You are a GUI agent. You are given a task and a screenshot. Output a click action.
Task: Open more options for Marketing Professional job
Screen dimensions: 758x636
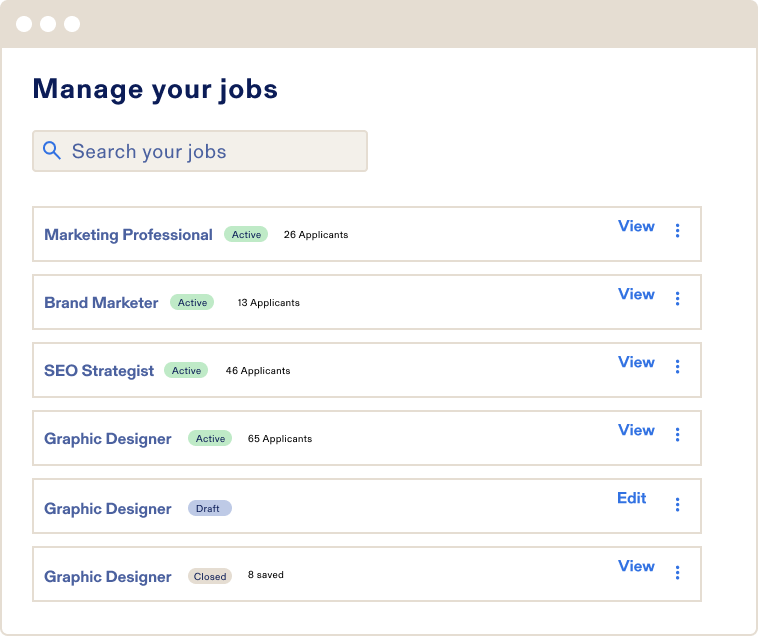[x=677, y=231]
